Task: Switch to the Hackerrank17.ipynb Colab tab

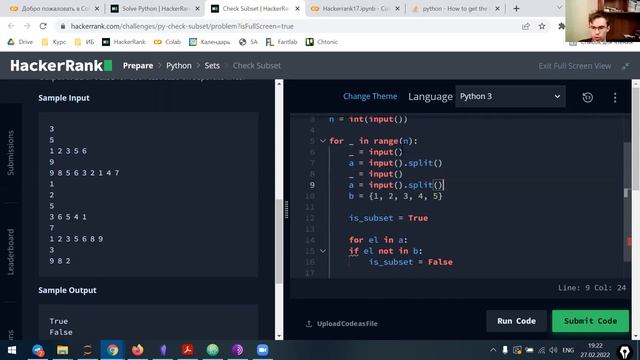Action: pyautogui.click(x=356, y=8)
